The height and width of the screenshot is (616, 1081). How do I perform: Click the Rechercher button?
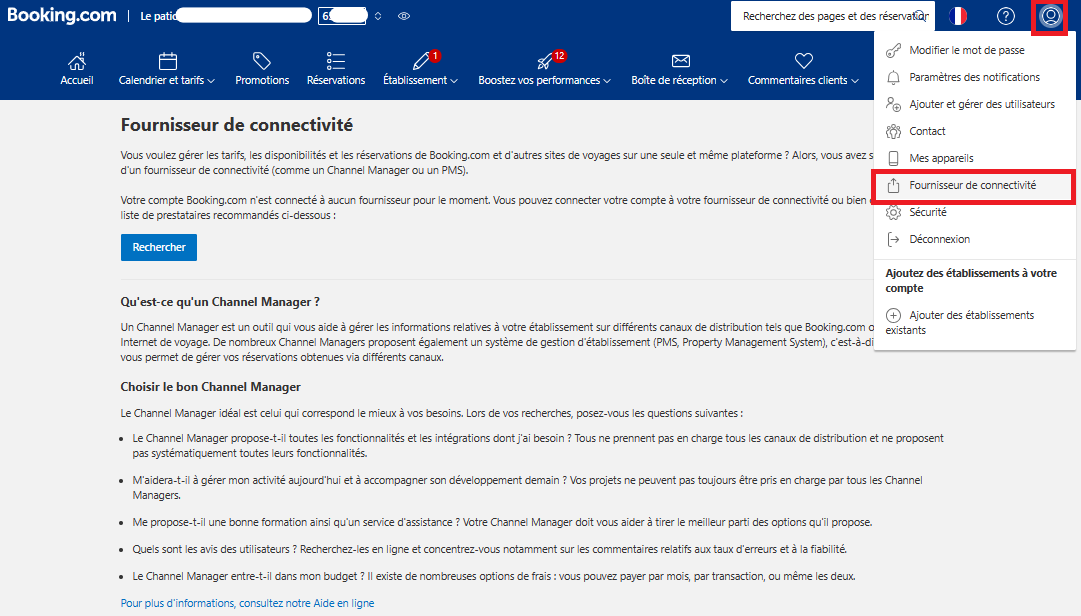pos(159,247)
